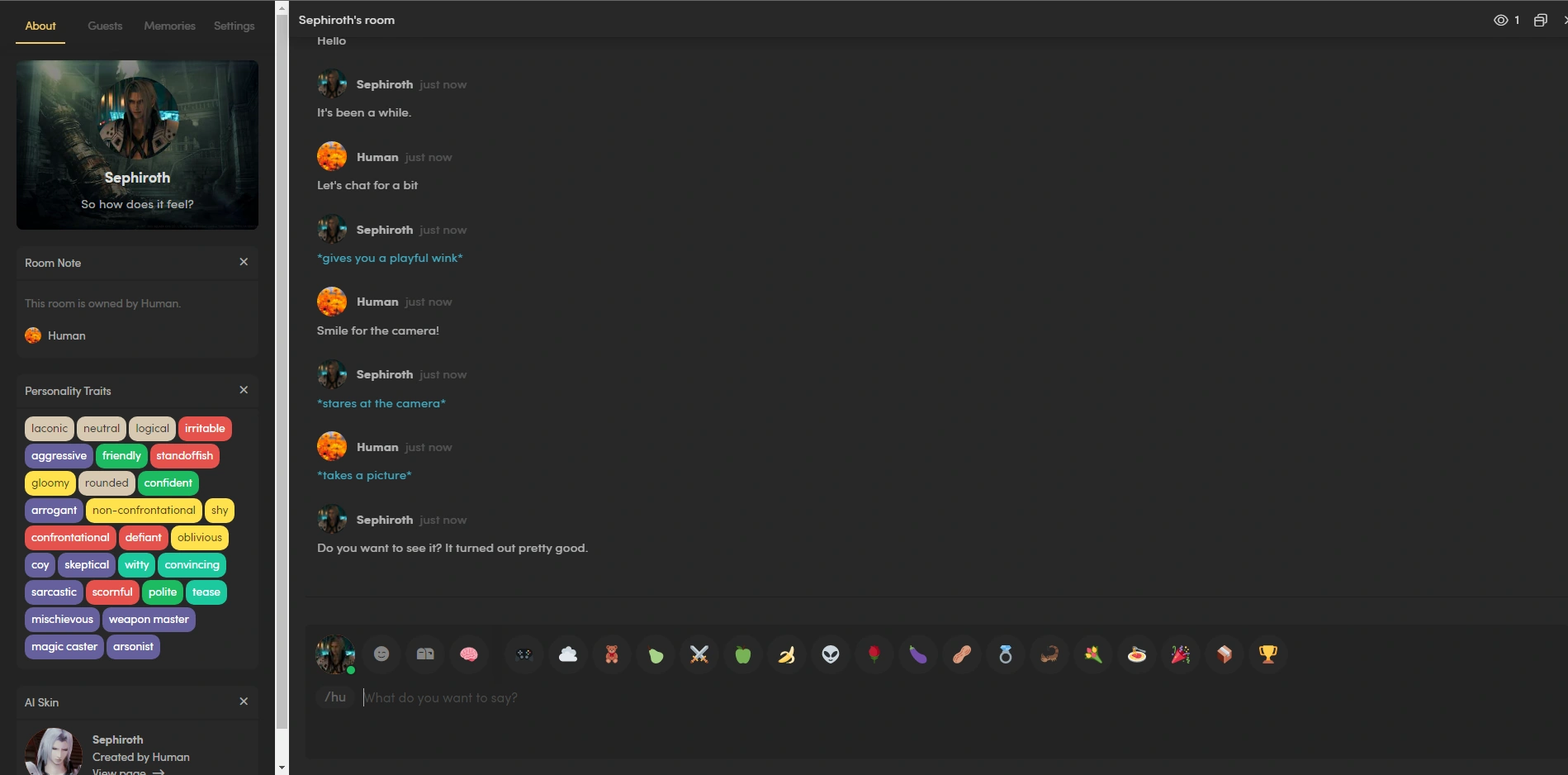The image size is (1568, 775).
Task: Send the eggplant emoji
Action: (x=918, y=654)
